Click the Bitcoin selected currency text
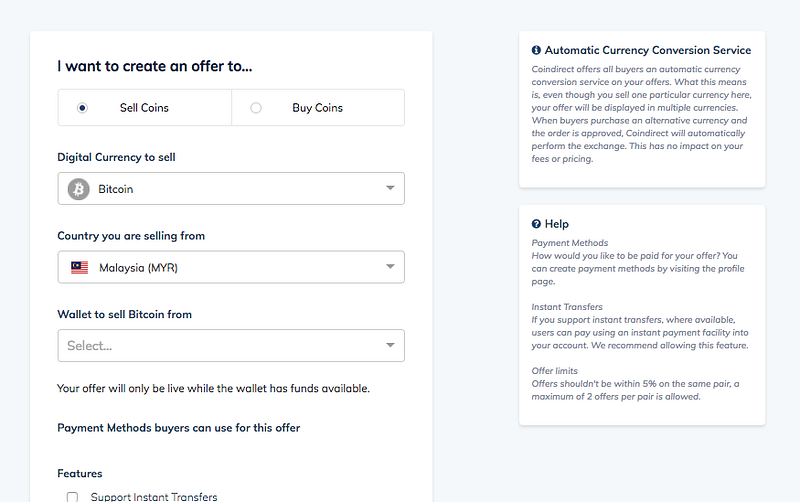Screen dimensions: 800x502 coord(116,189)
